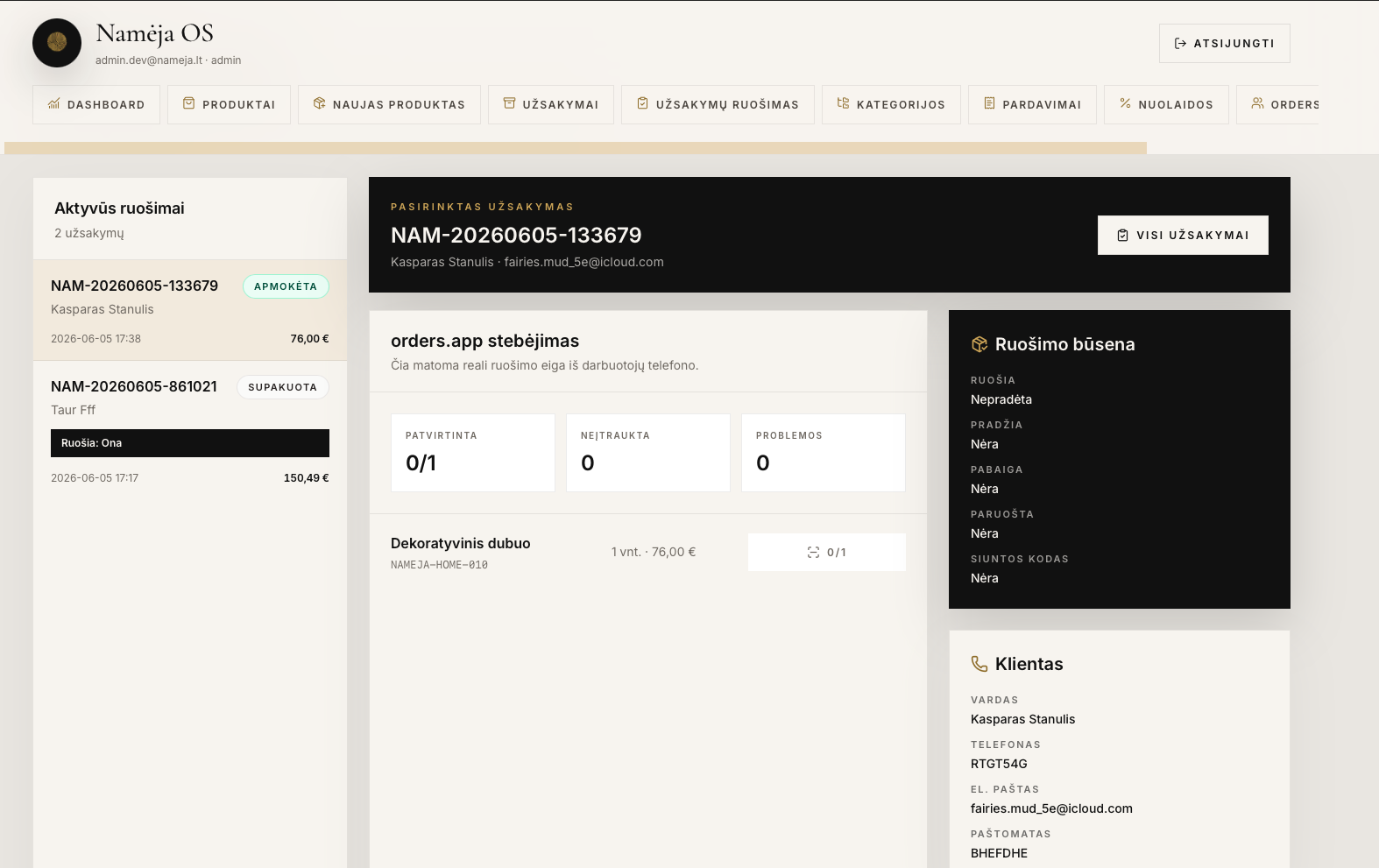Click the Produktai bag icon
This screenshot has width=1379, height=868.
click(x=188, y=103)
